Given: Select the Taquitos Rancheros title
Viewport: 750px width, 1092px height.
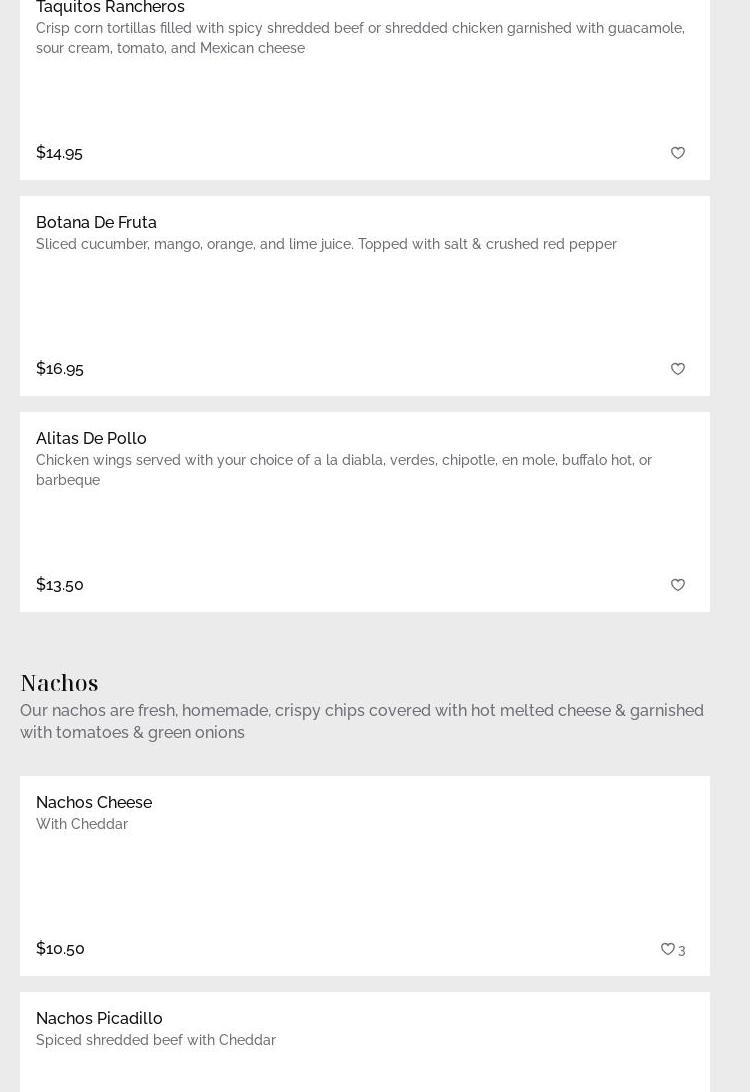Looking at the screenshot, I should [x=110, y=8].
